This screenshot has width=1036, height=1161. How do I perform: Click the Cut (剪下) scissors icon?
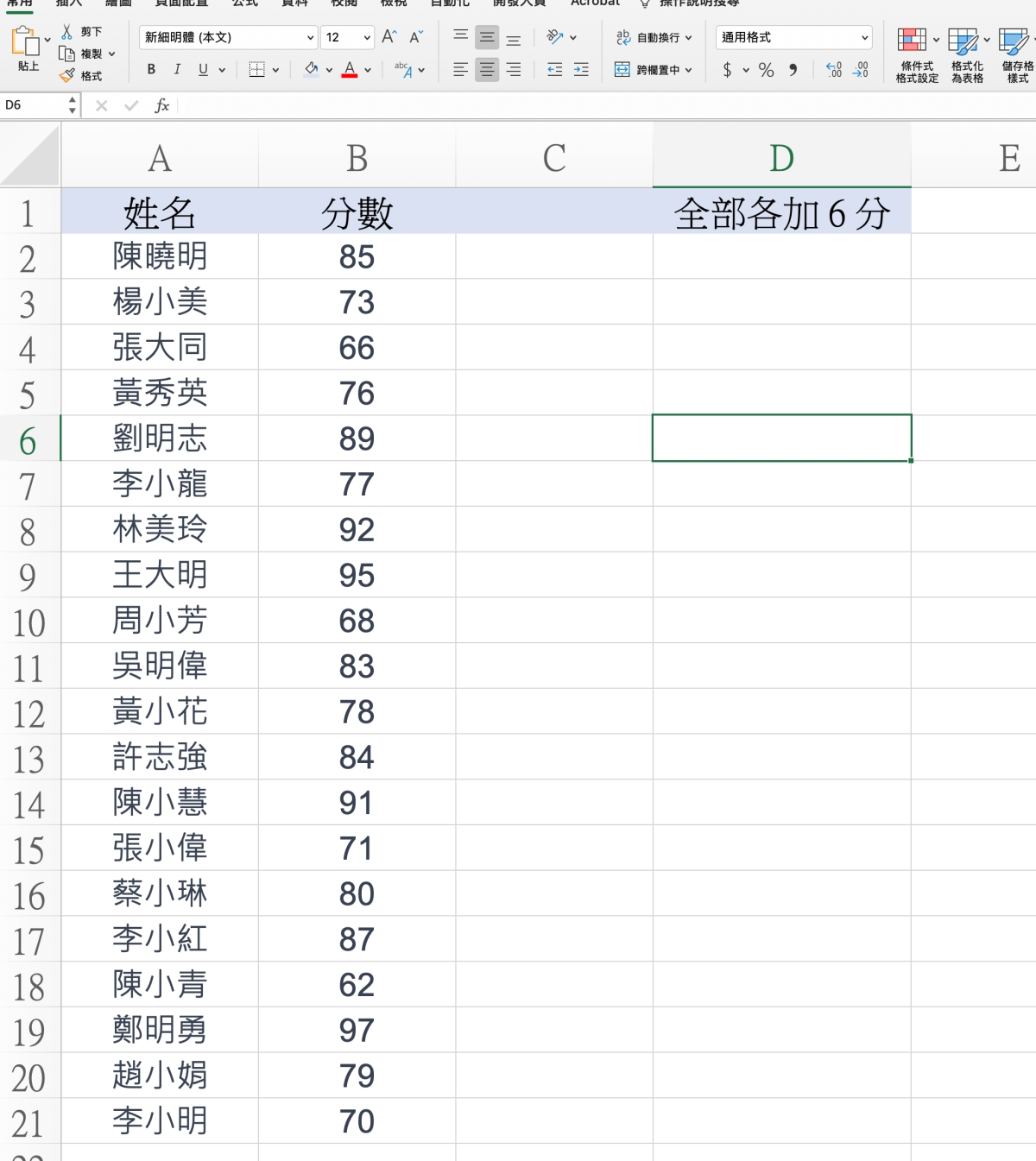66,32
